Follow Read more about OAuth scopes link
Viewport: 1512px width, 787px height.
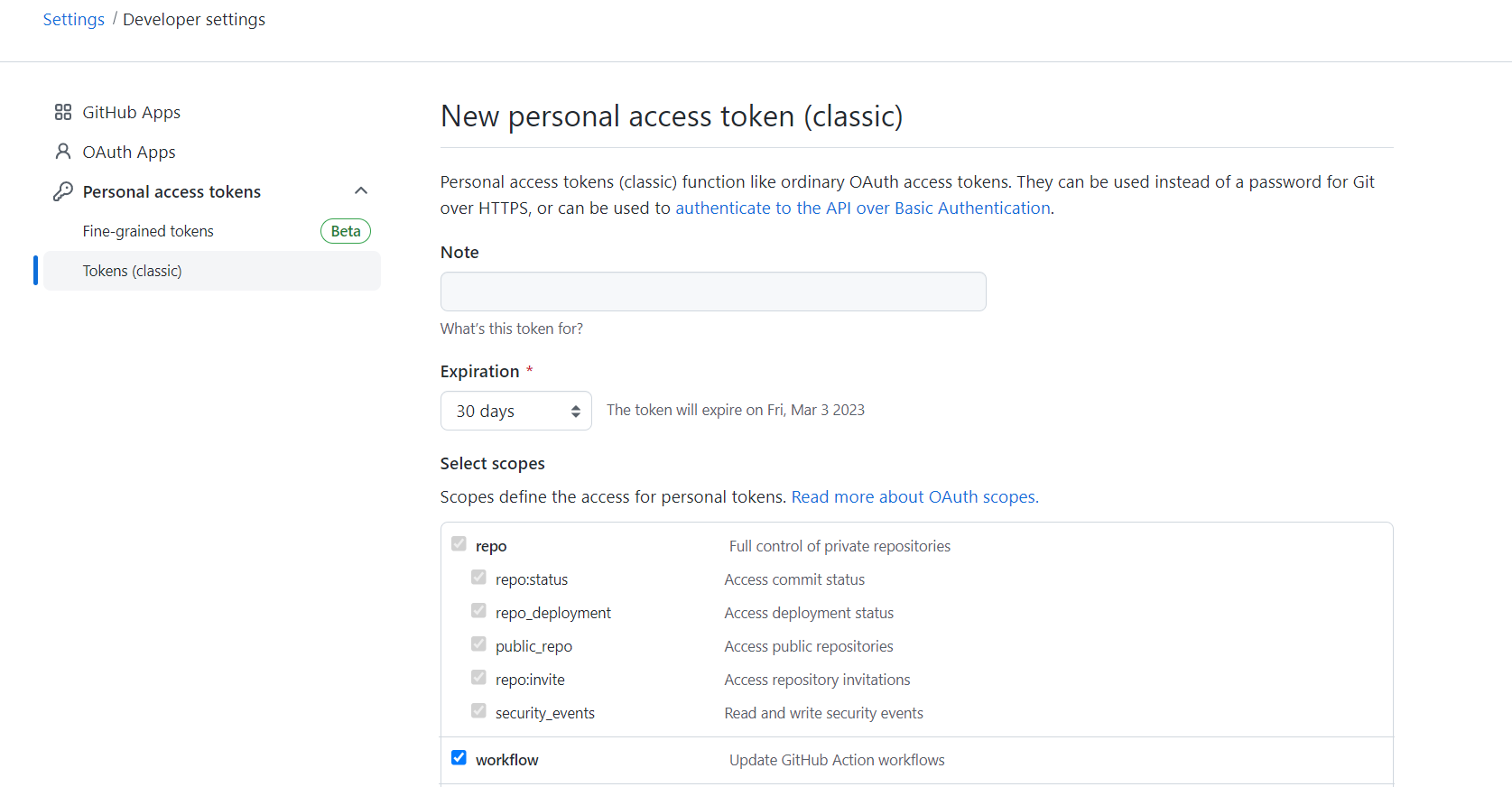[x=915, y=497]
